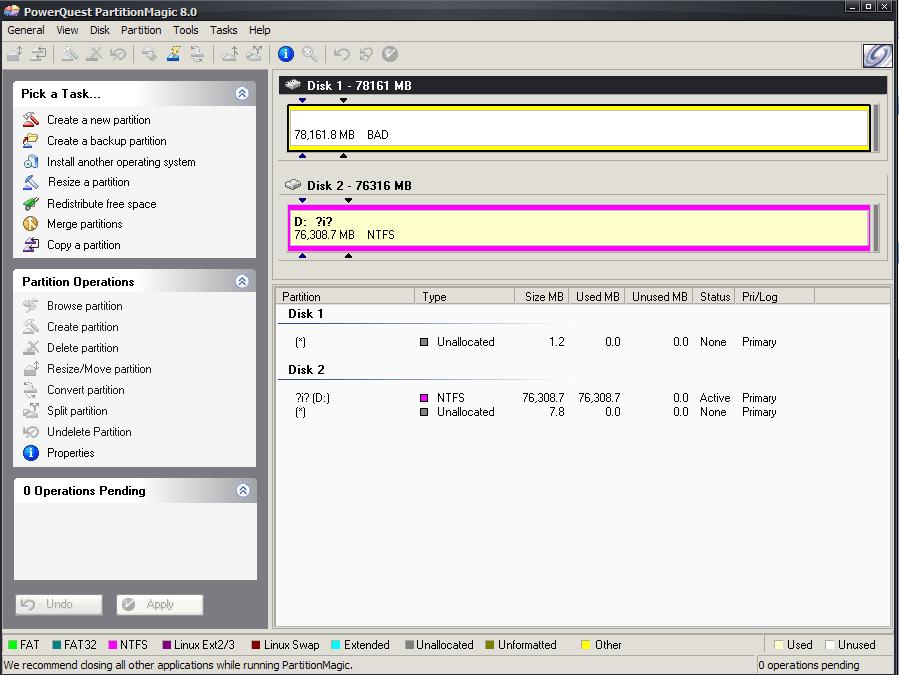The image size is (899, 675).
Task: Click the Create a new partition task icon
Action: pyautogui.click(x=31, y=120)
